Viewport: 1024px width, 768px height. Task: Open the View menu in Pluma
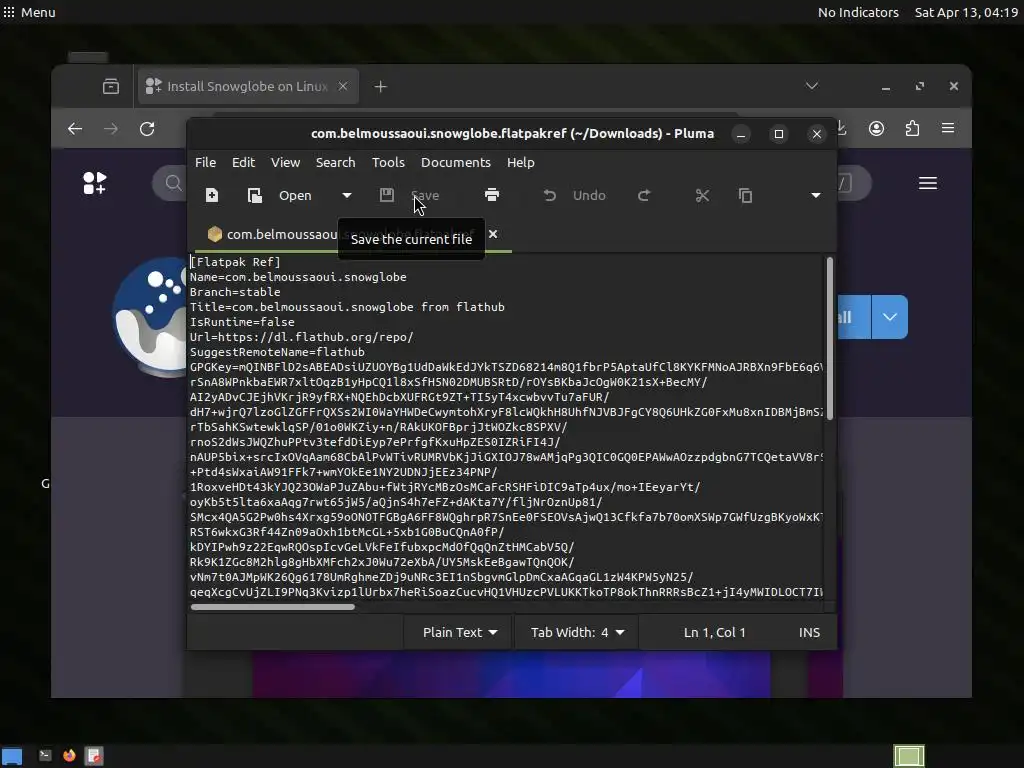tap(285, 162)
